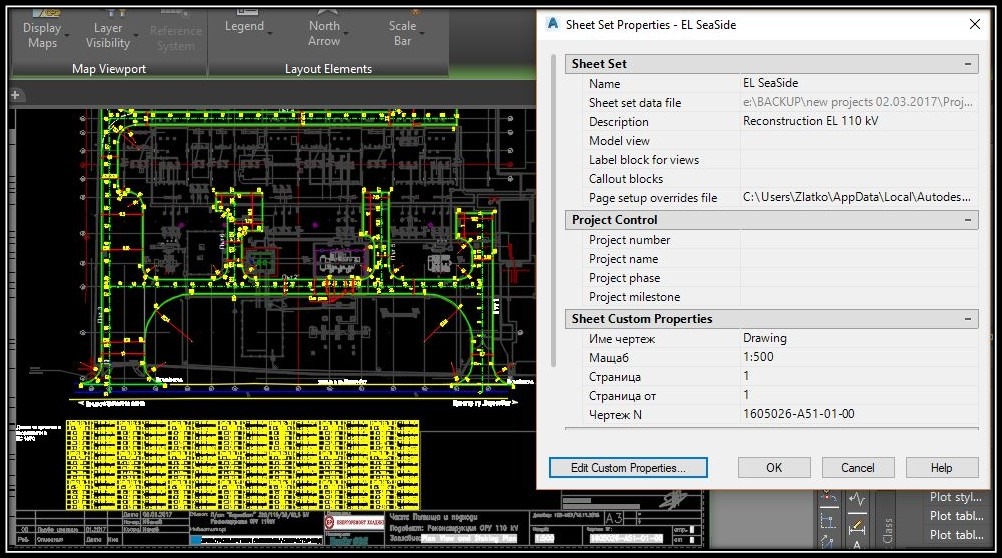Collapse the Project Control section
This screenshot has width=1002, height=558.
coord(967,220)
